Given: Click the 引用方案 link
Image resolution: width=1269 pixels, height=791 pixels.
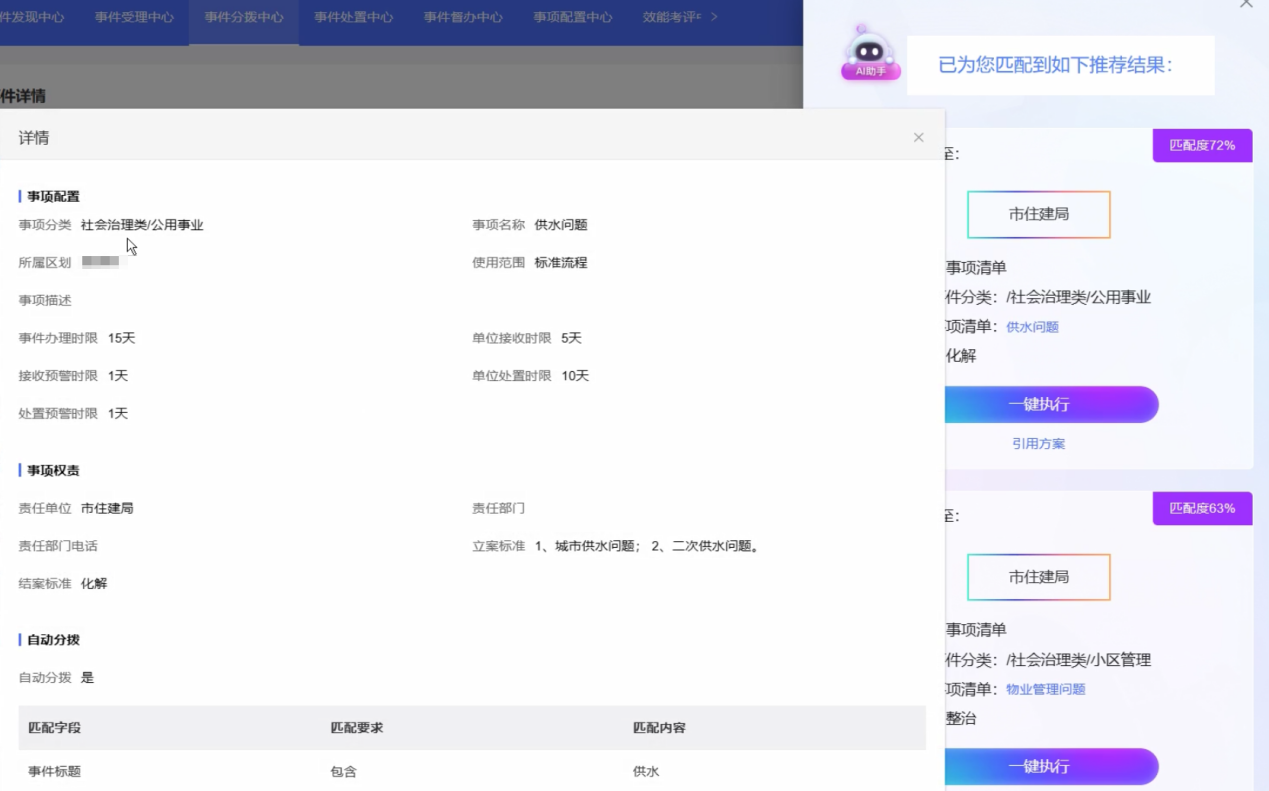Looking at the screenshot, I should (1038, 444).
